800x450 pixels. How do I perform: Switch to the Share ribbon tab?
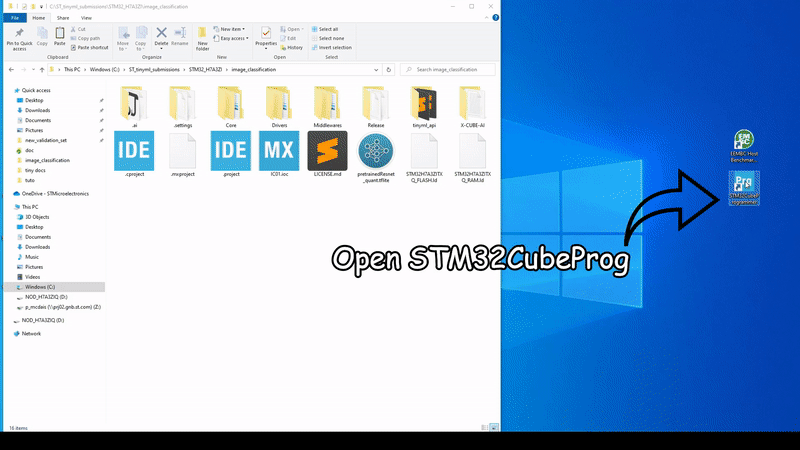[x=63, y=18]
